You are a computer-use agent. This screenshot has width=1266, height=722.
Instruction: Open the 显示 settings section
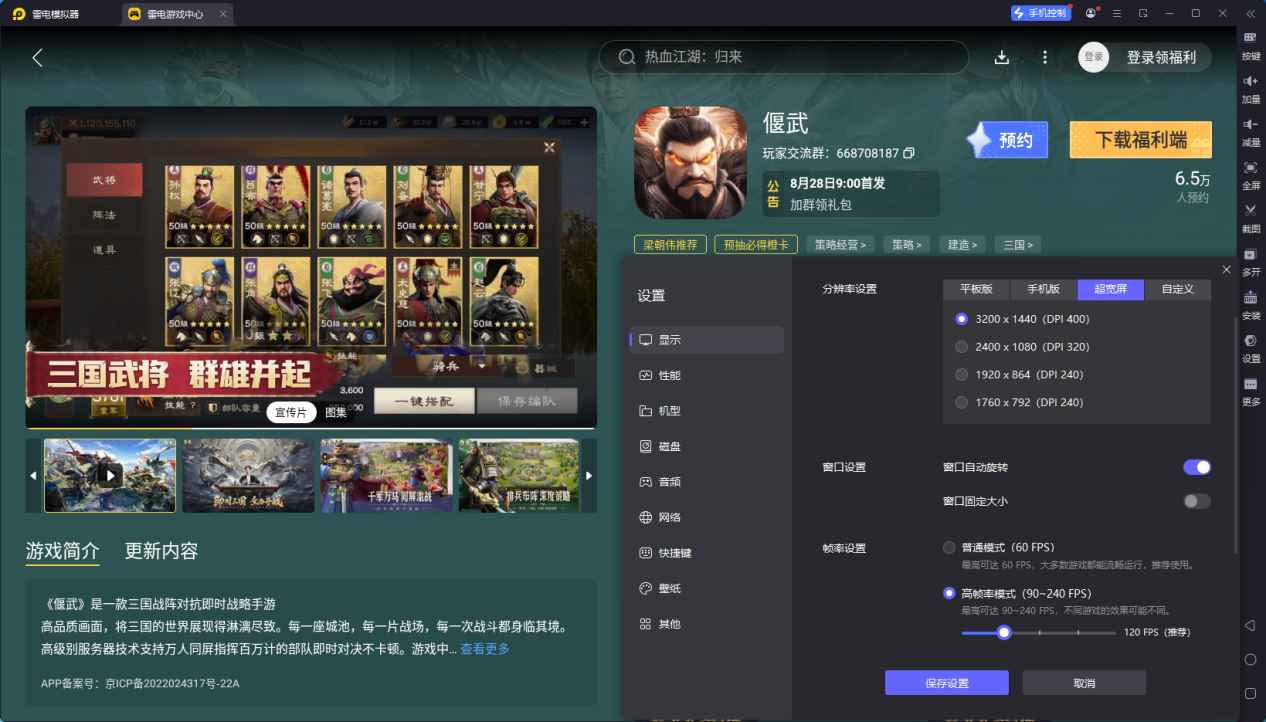pos(707,340)
